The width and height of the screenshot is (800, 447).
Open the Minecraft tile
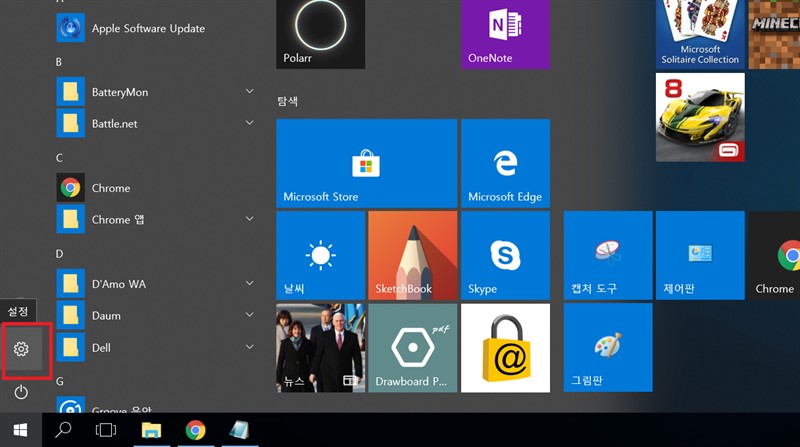[x=774, y=34]
